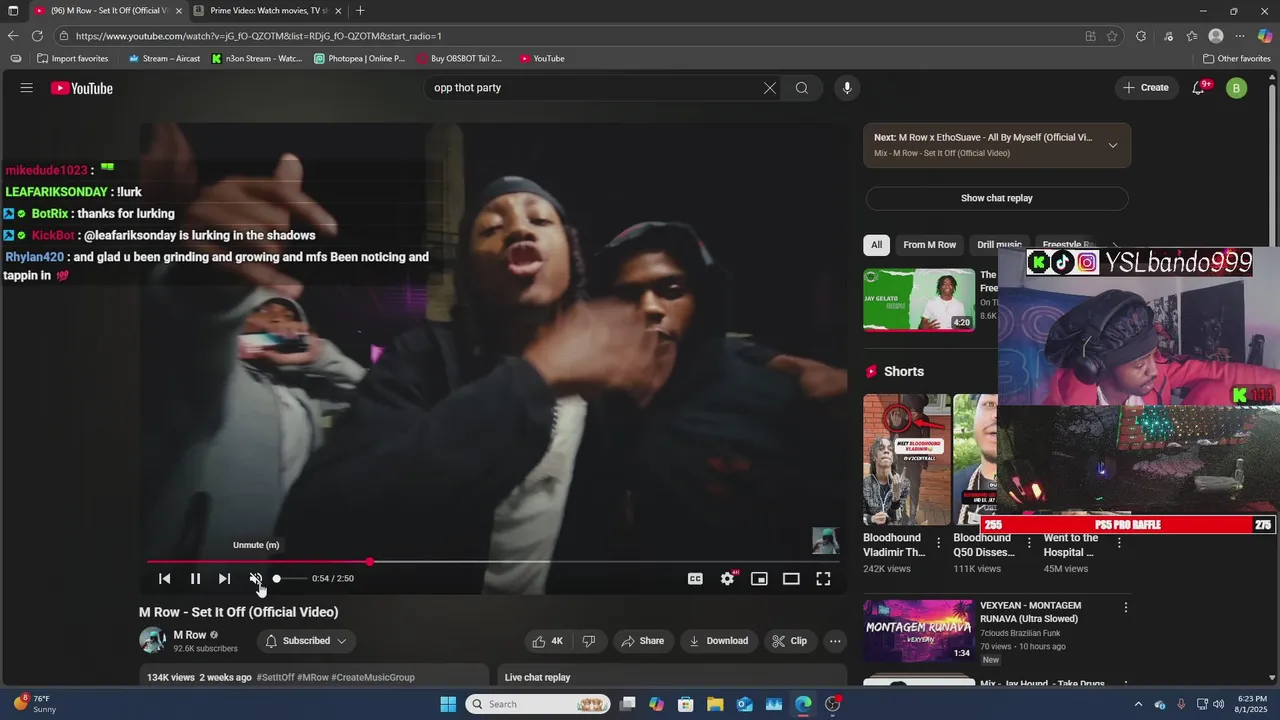This screenshot has height=720, width=1280.
Task: Open M Row channel avatar
Action: 153,640
